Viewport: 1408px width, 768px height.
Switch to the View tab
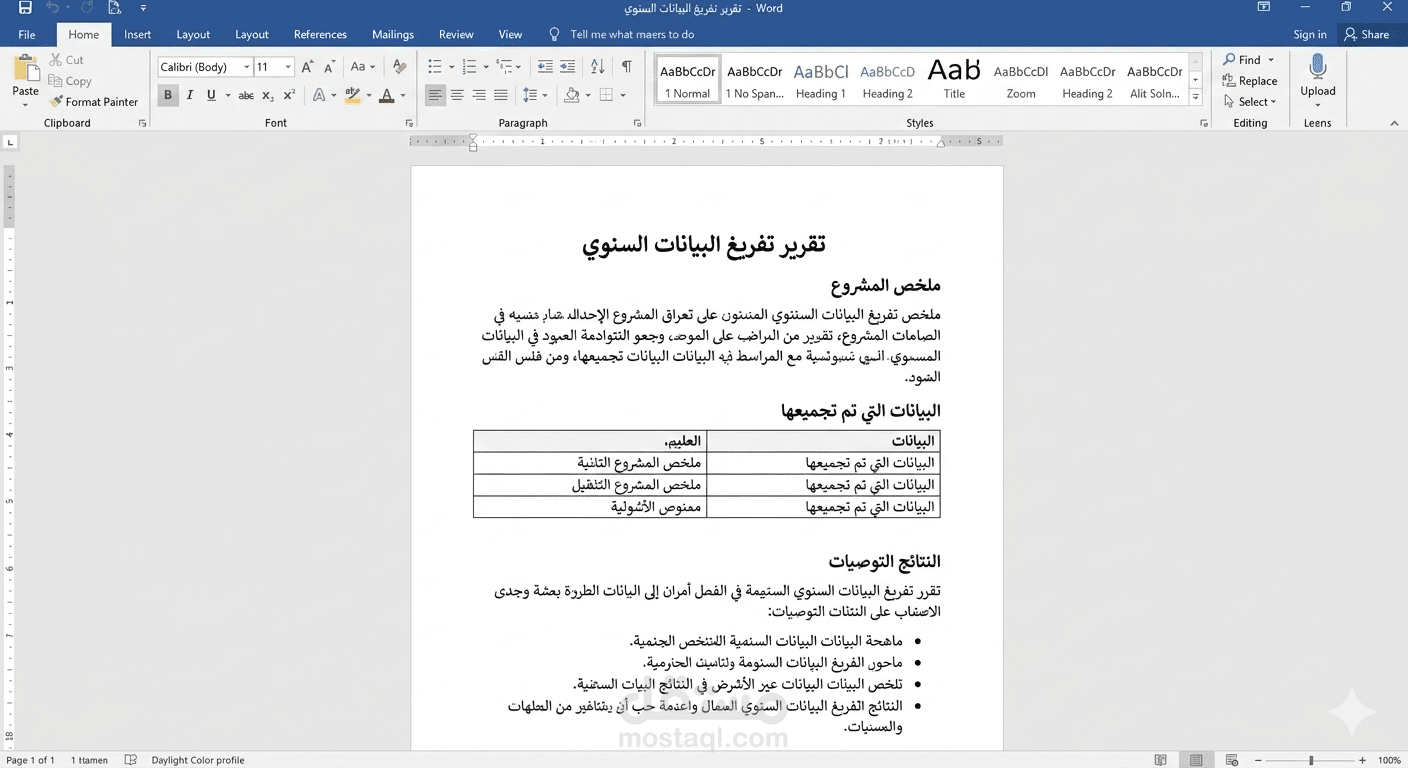click(510, 34)
